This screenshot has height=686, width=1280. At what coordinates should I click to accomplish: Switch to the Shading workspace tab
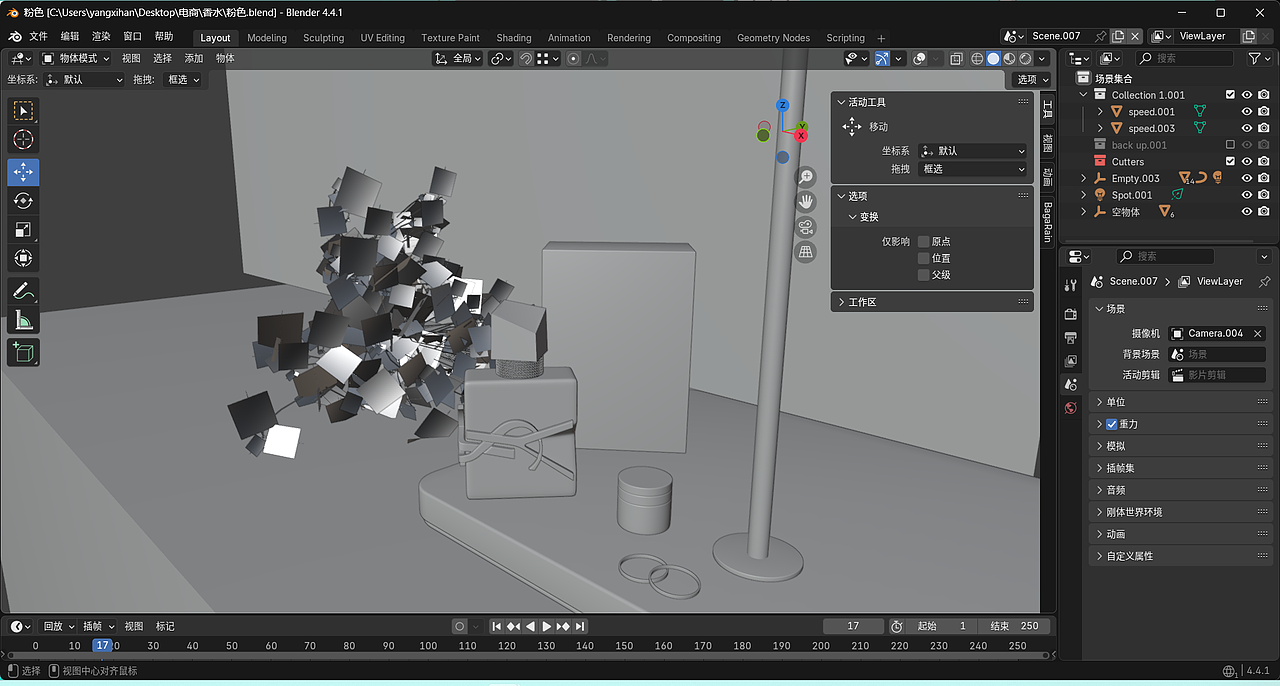click(514, 38)
